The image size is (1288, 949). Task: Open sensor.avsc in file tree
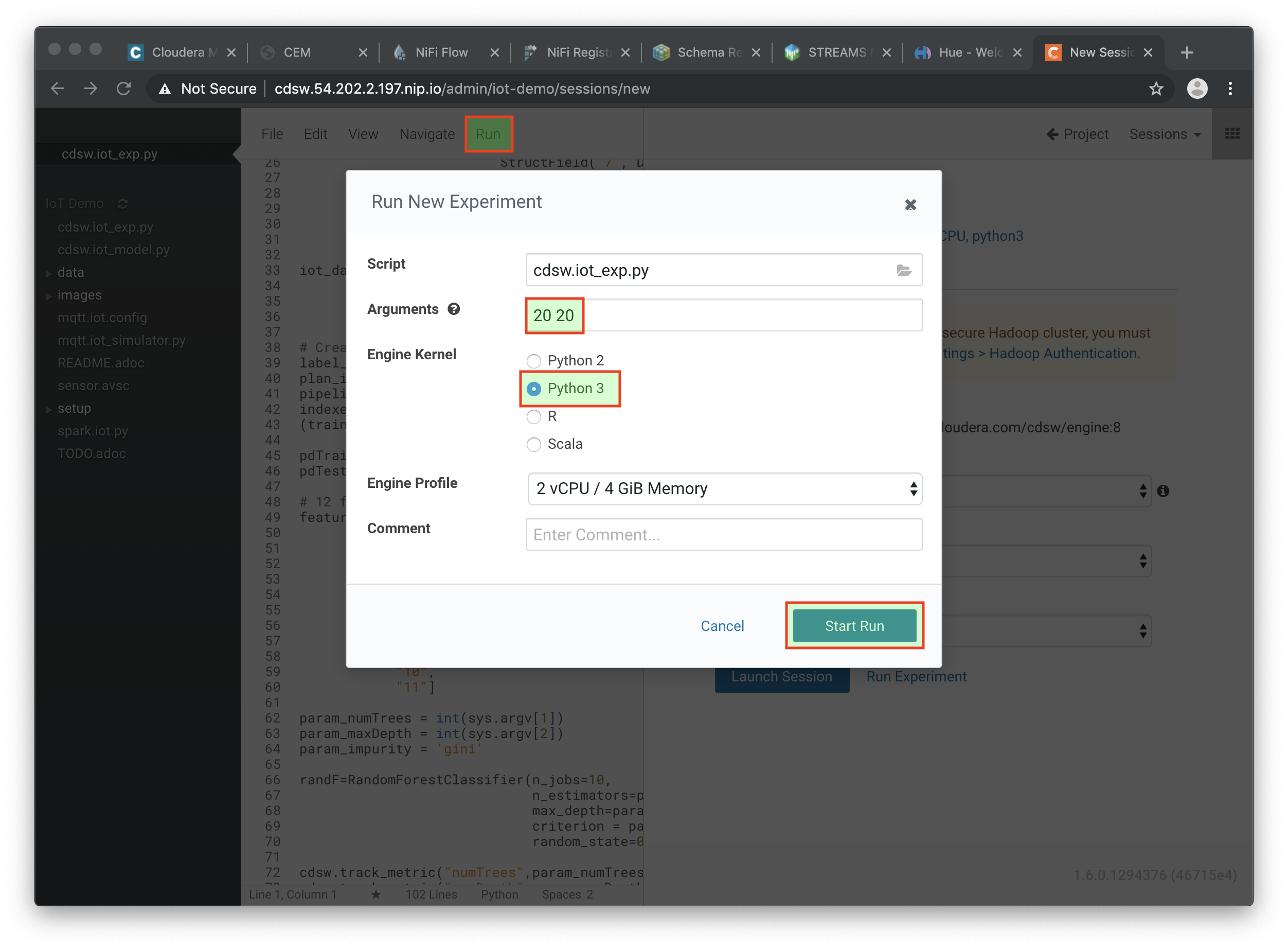point(93,385)
